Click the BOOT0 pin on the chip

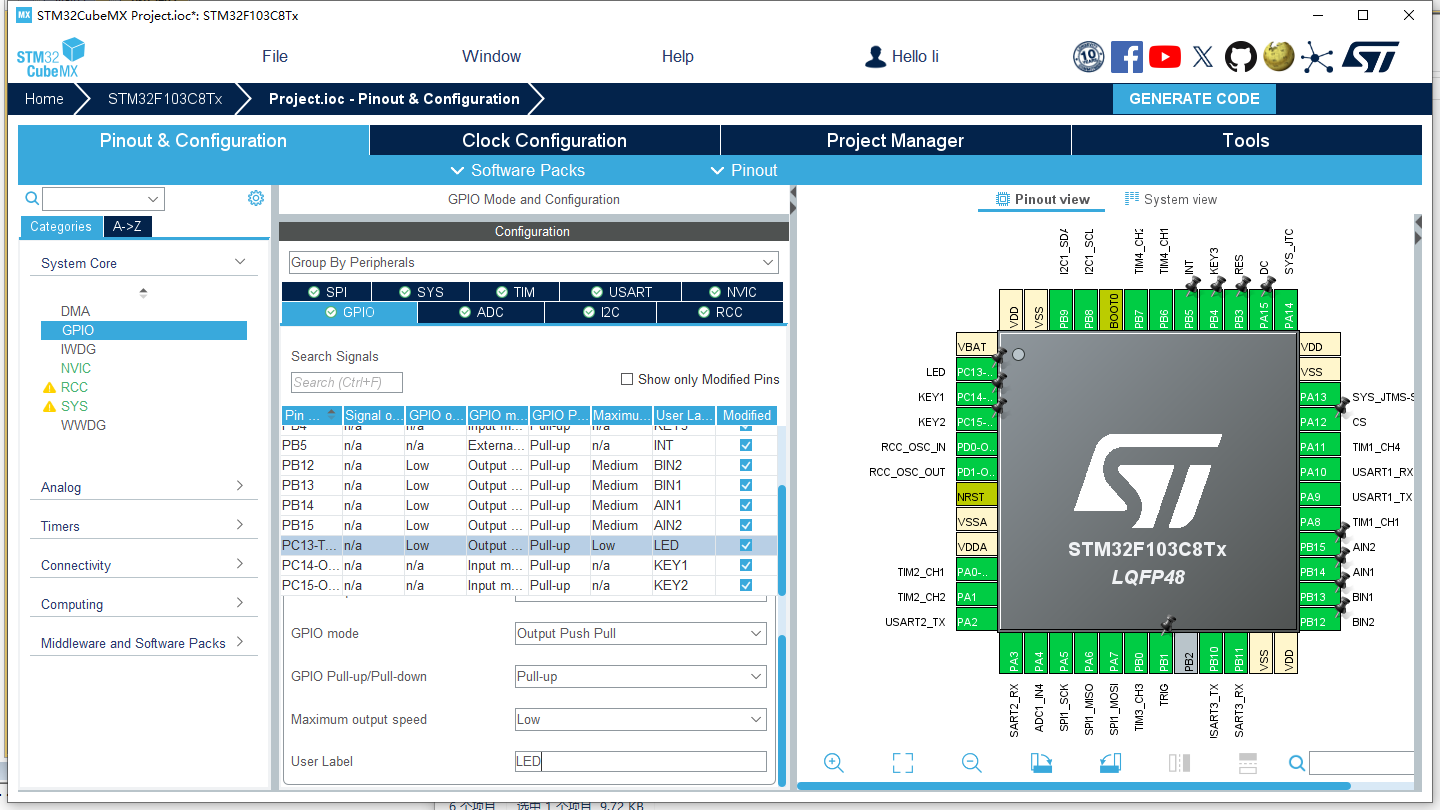click(1111, 311)
